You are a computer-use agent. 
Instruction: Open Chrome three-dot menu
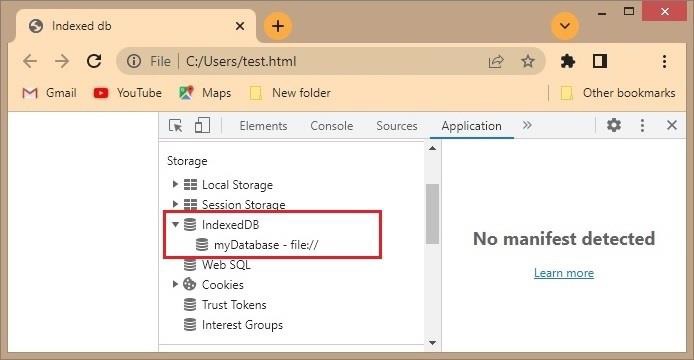[x=664, y=61]
